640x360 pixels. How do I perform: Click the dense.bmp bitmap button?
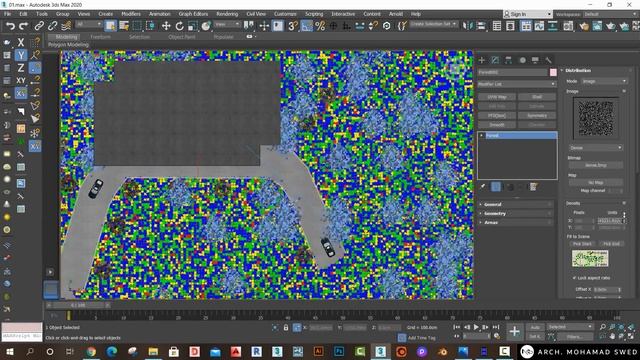point(596,165)
